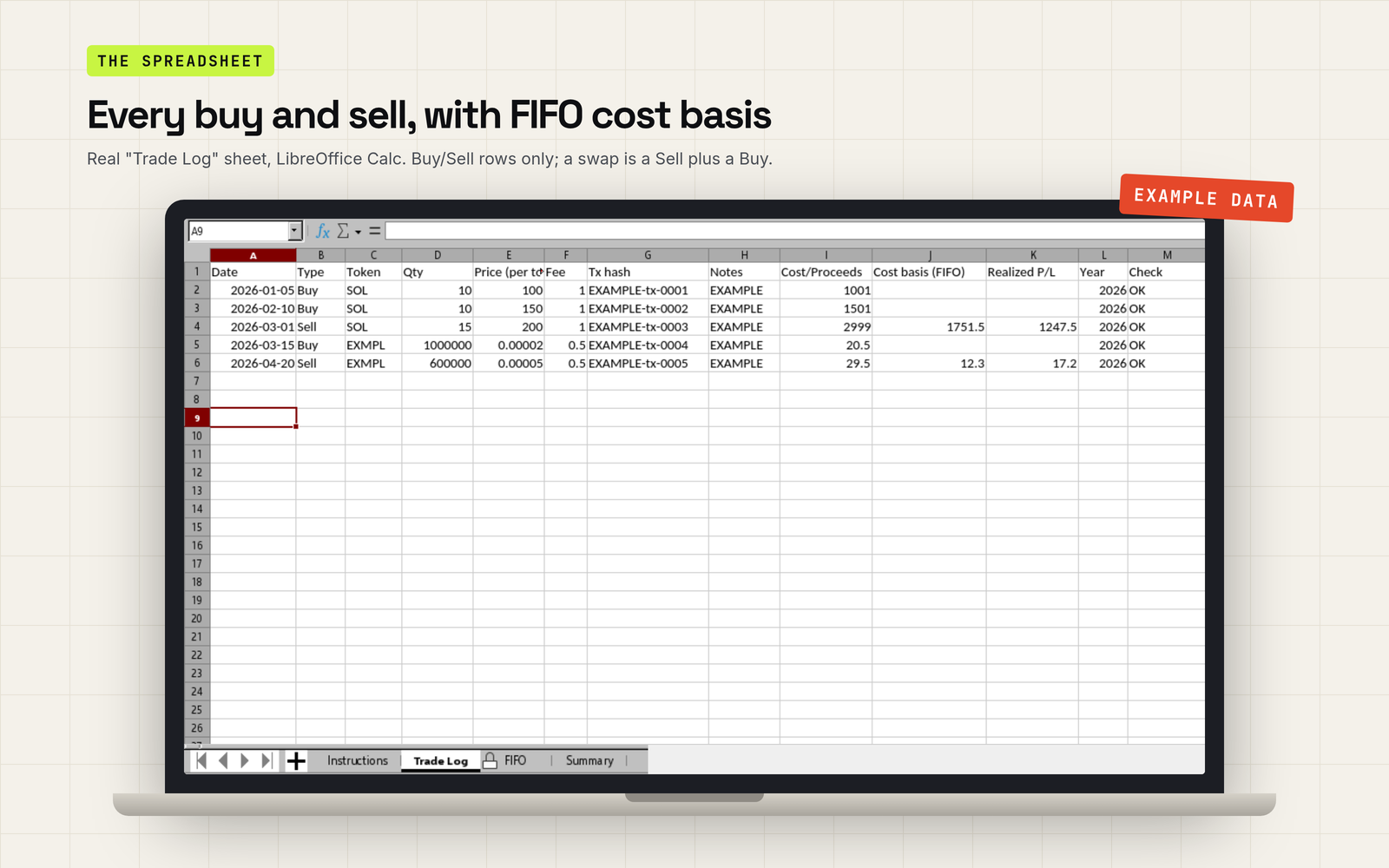Select the cost basis value 12.3

pyautogui.click(x=929, y=364)
